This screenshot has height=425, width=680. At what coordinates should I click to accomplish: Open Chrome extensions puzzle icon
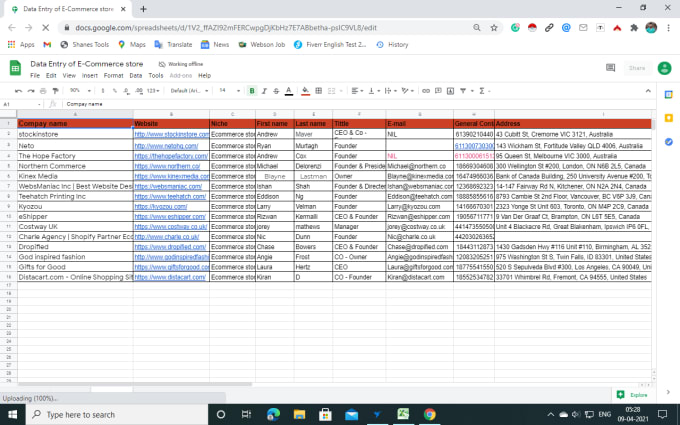[x=634, y=28]
